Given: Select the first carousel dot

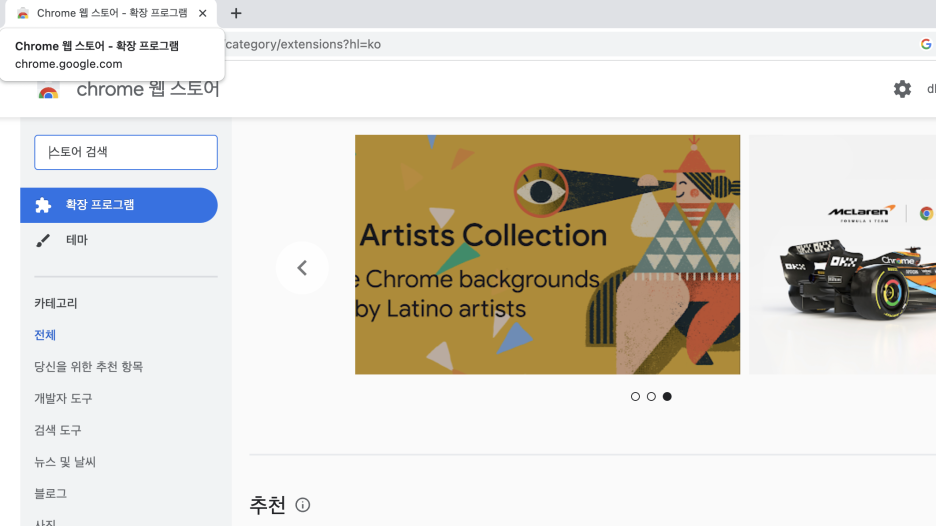Looking at the screenshot, I should (x=635, y=396).
